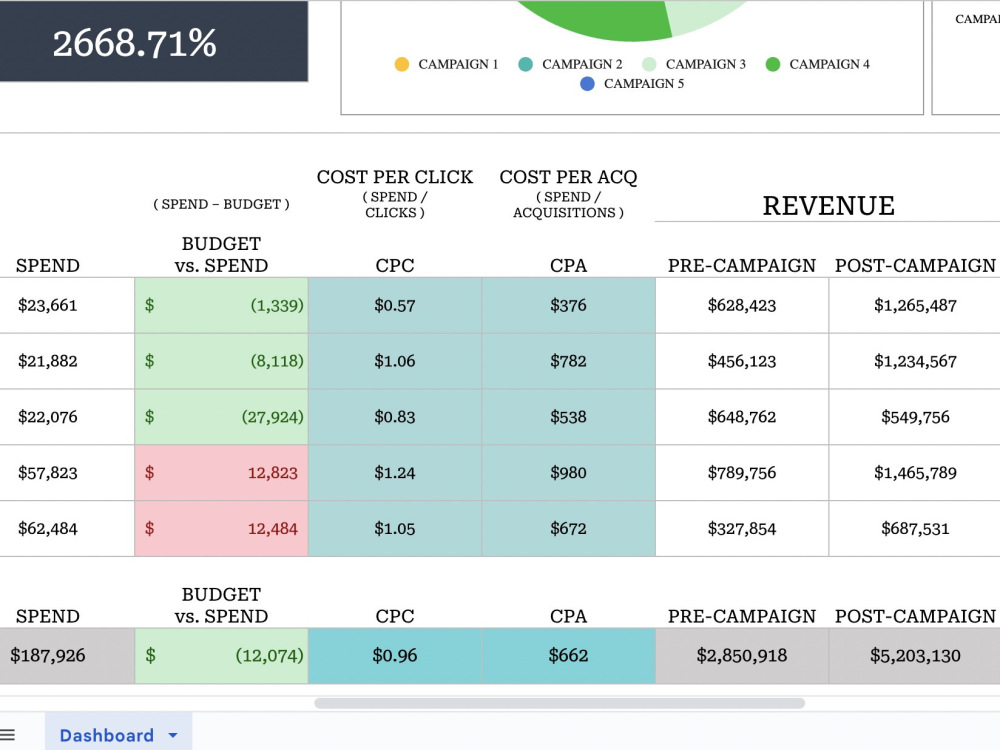Select total spend cell $187,926
Image resolution: width=1000 pixels, height=750 pixels.
(67, 656)
